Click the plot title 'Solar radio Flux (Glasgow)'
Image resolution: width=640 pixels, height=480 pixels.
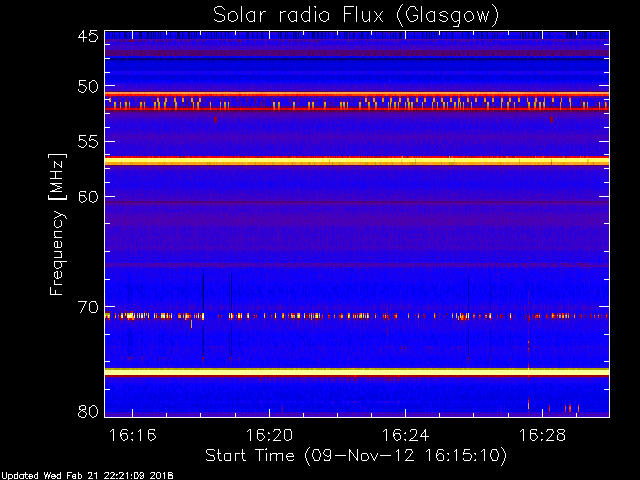click(356, 16)
